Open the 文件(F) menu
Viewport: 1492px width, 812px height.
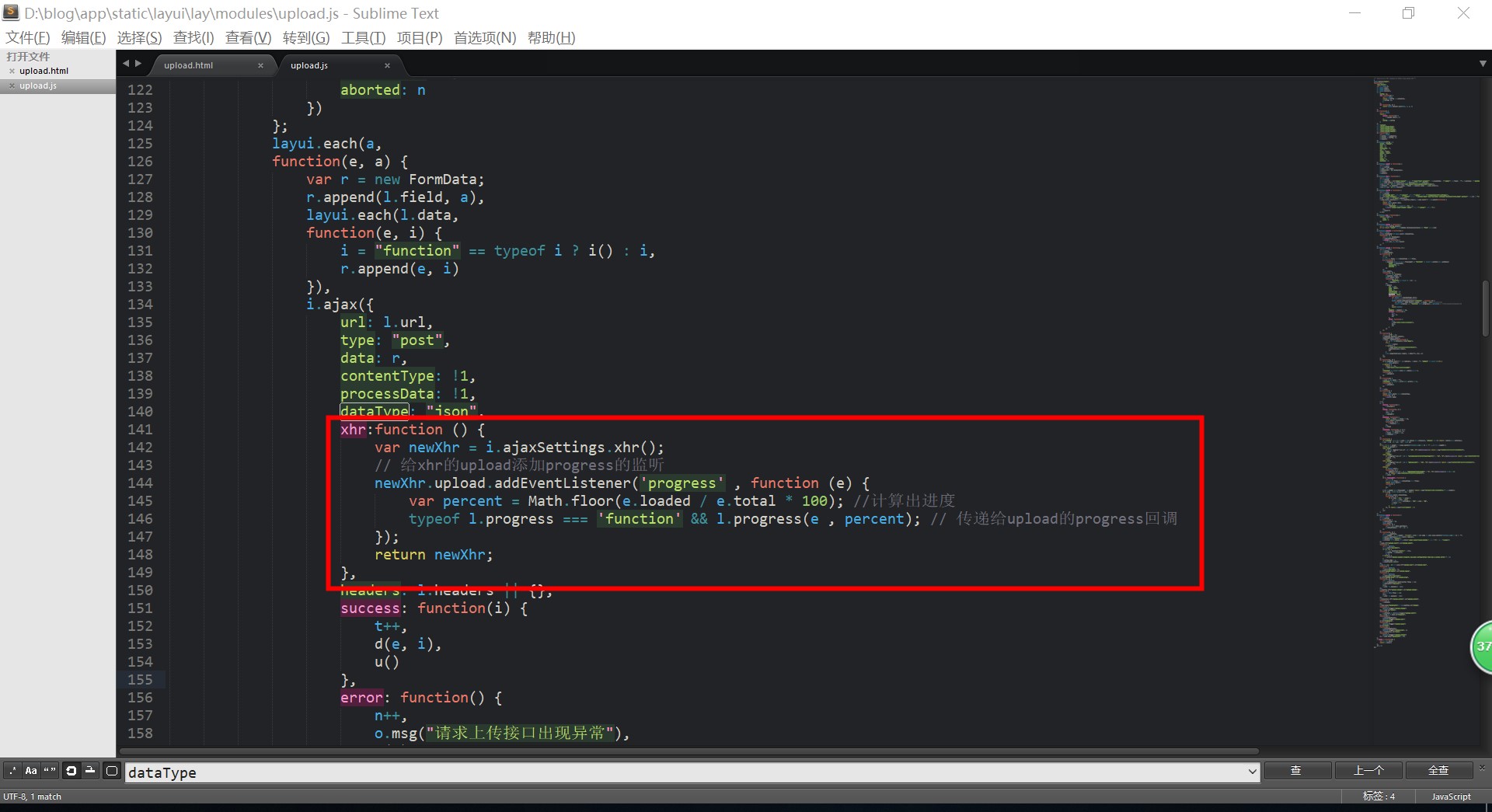point(27,38)
